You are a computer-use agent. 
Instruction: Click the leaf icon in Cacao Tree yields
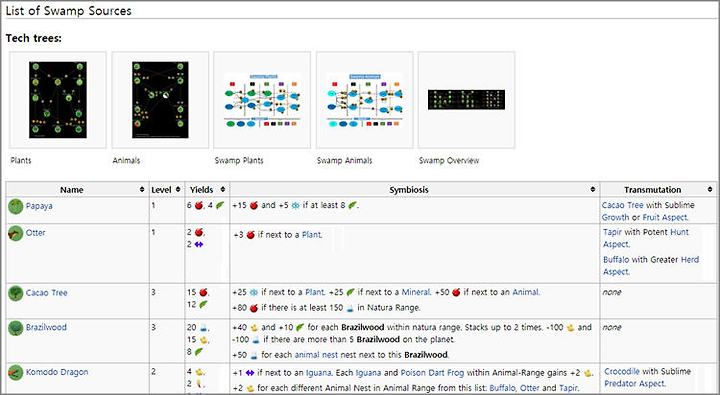(x=203, y=304)
